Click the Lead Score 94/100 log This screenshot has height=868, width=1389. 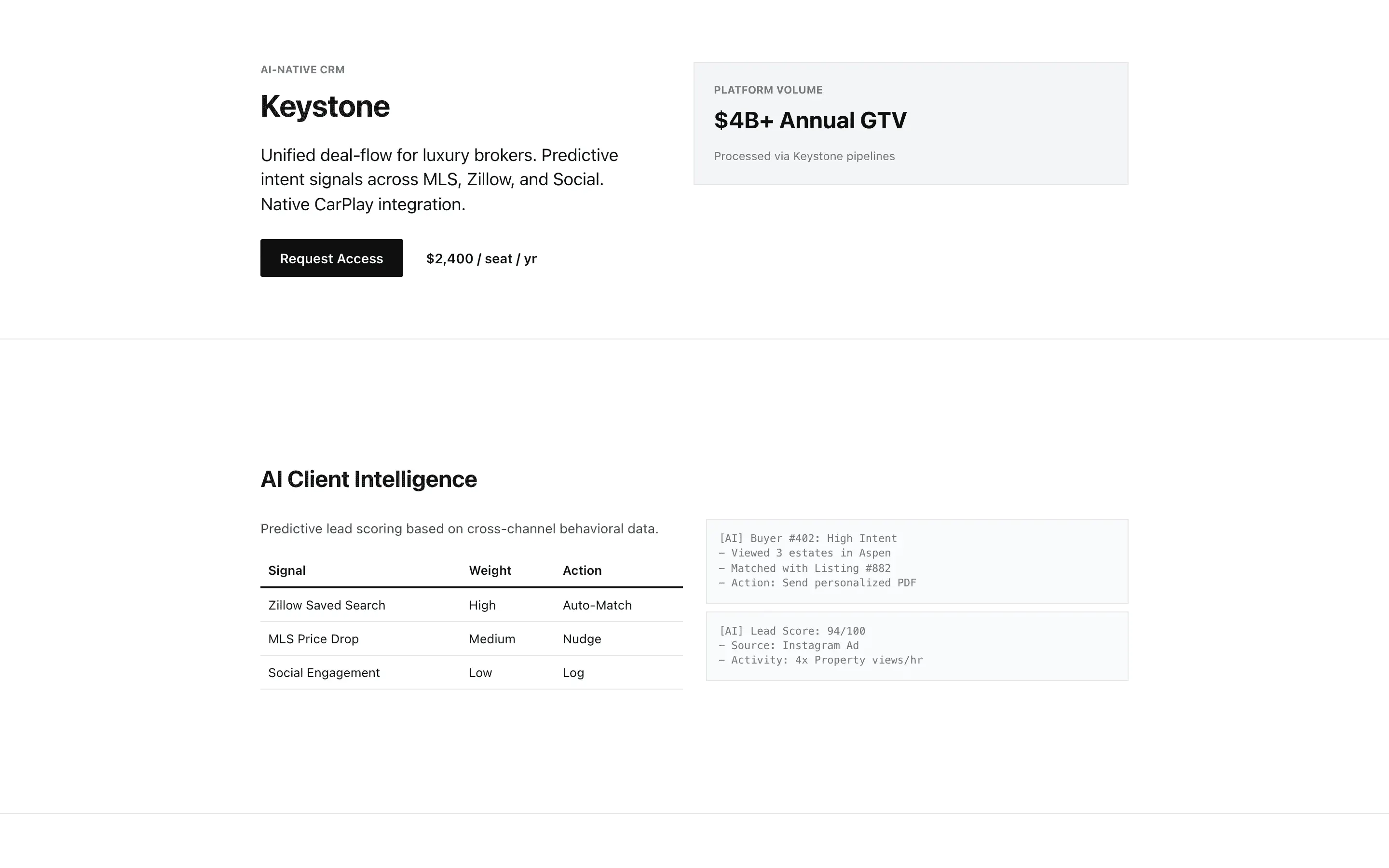point(792,631)
